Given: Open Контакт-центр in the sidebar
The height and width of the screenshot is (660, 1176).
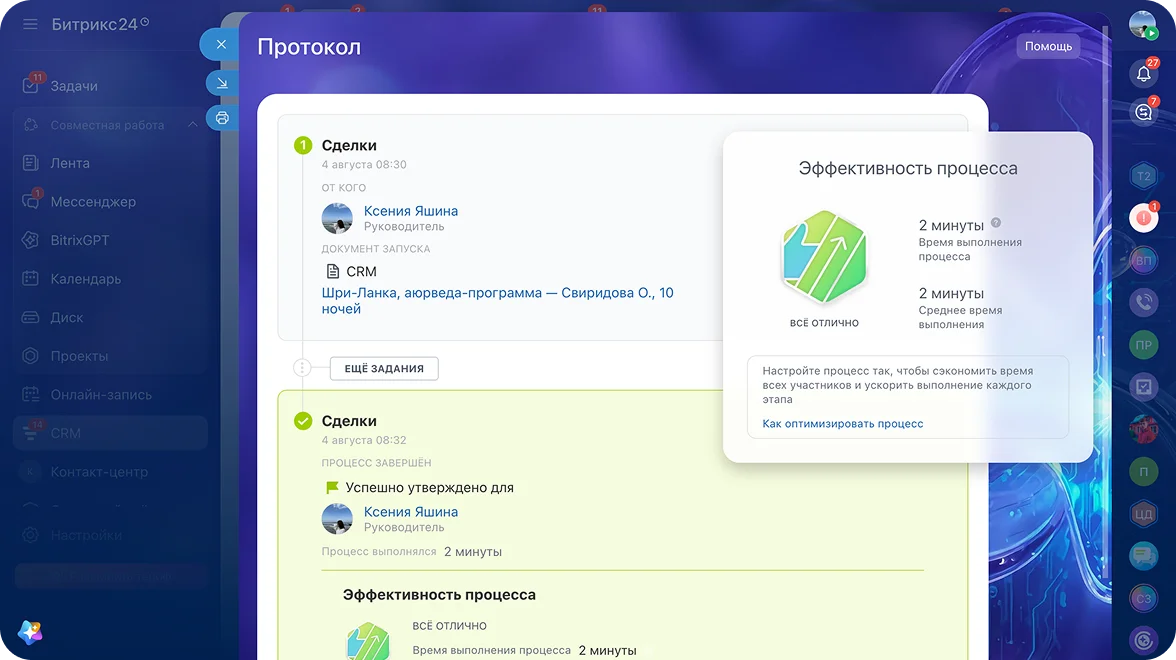Looking at the screenshot, I should (99, 472).
